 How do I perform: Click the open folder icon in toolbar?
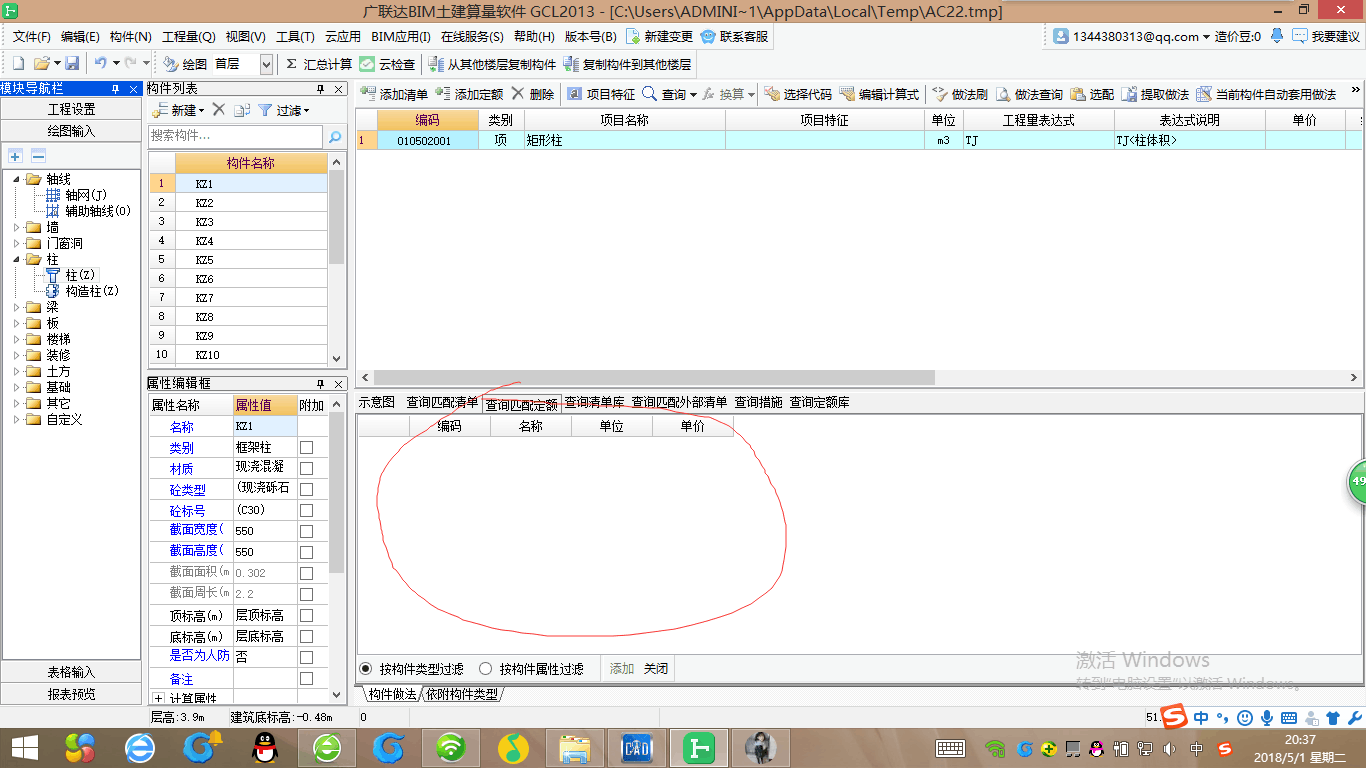click(x=41, y=63)
